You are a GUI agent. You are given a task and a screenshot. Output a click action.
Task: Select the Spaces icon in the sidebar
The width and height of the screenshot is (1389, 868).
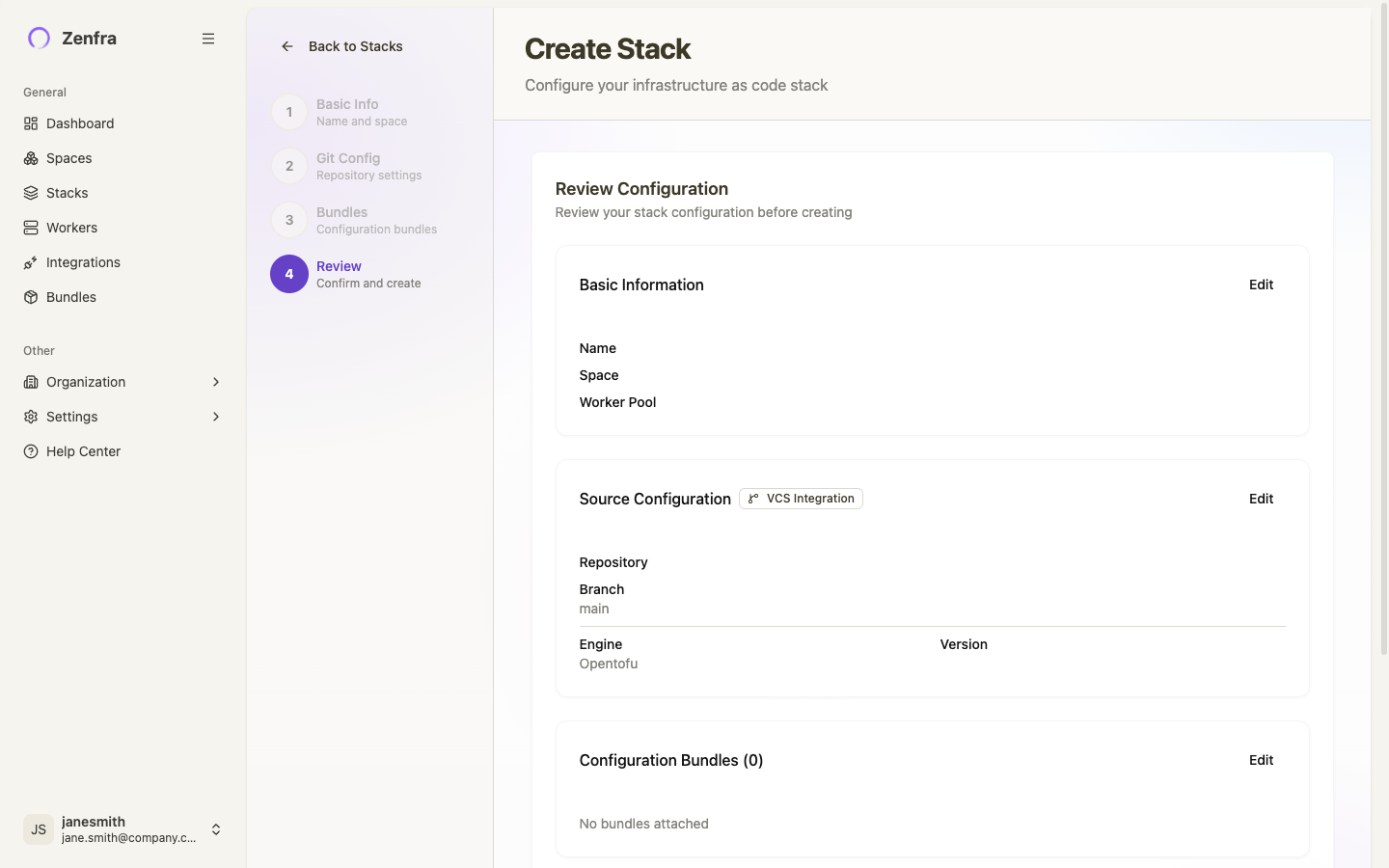(x=31, y=158)
